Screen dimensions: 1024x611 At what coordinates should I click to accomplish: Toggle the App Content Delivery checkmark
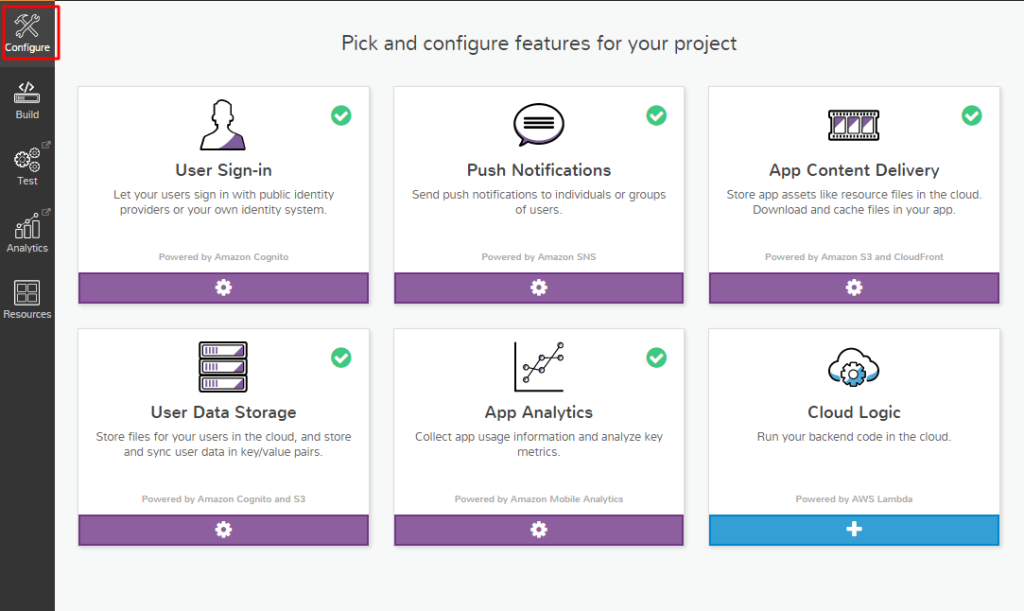coord(971,116)
